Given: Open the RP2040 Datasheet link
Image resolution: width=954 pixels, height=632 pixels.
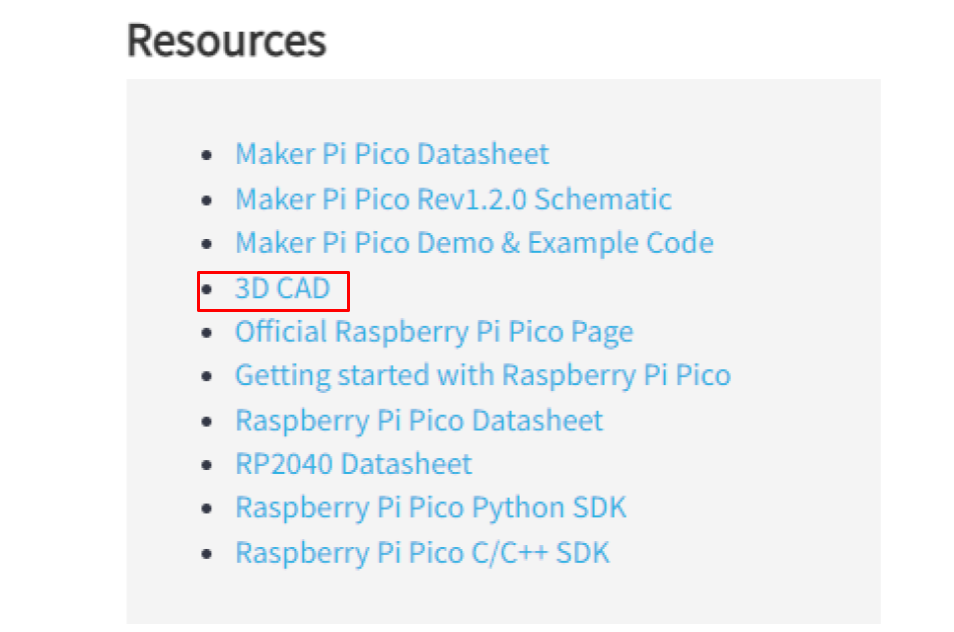Looking at the screenshot, I should 353,464.
